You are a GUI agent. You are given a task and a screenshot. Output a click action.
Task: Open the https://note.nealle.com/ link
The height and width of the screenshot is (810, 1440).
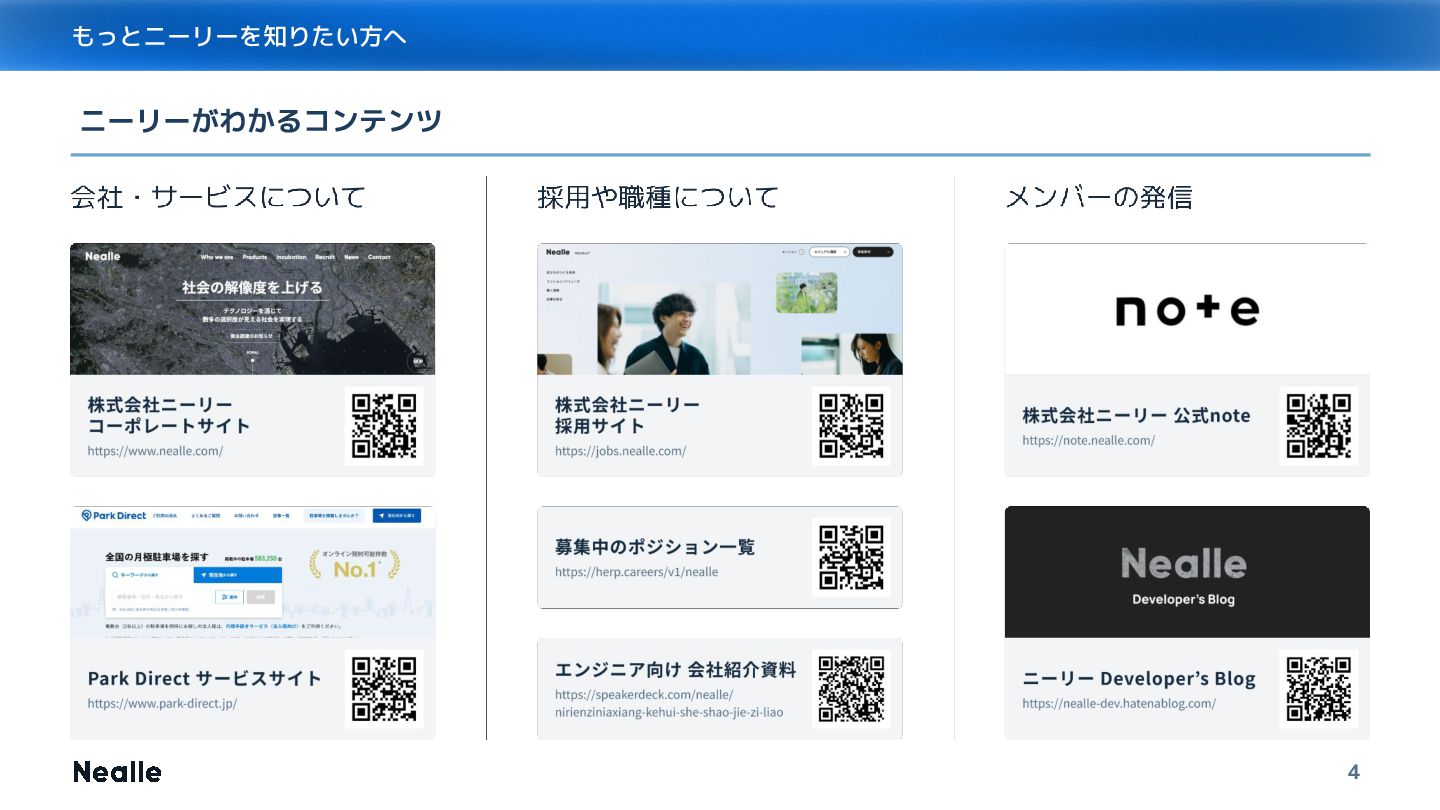click(x=1088, y=440)
